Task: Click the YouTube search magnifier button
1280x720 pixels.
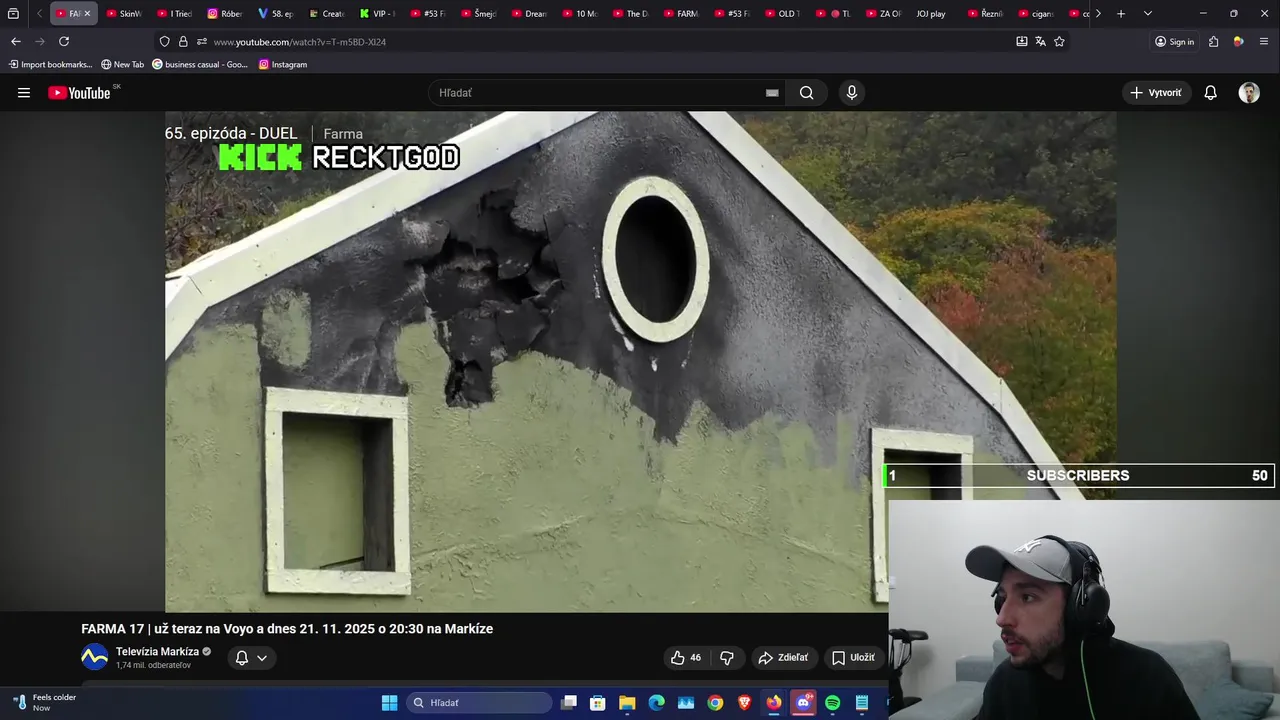Action: tap(806, 93)
